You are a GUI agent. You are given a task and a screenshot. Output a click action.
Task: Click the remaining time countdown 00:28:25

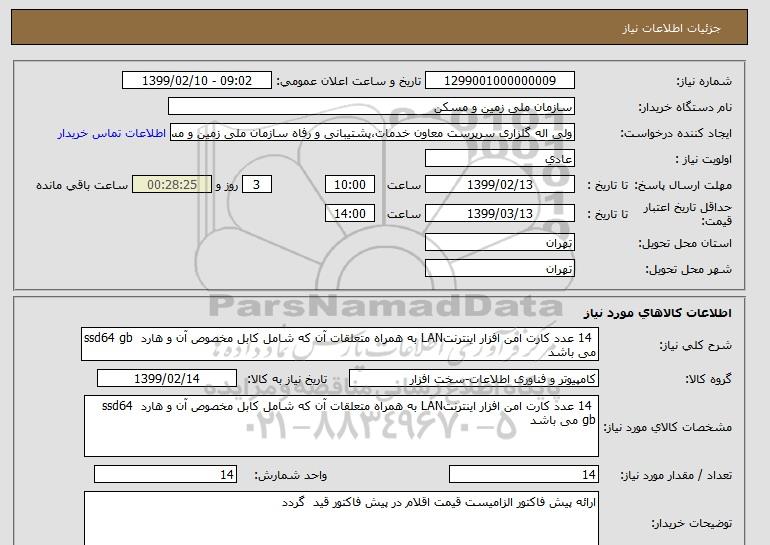(x=172, y=185)
